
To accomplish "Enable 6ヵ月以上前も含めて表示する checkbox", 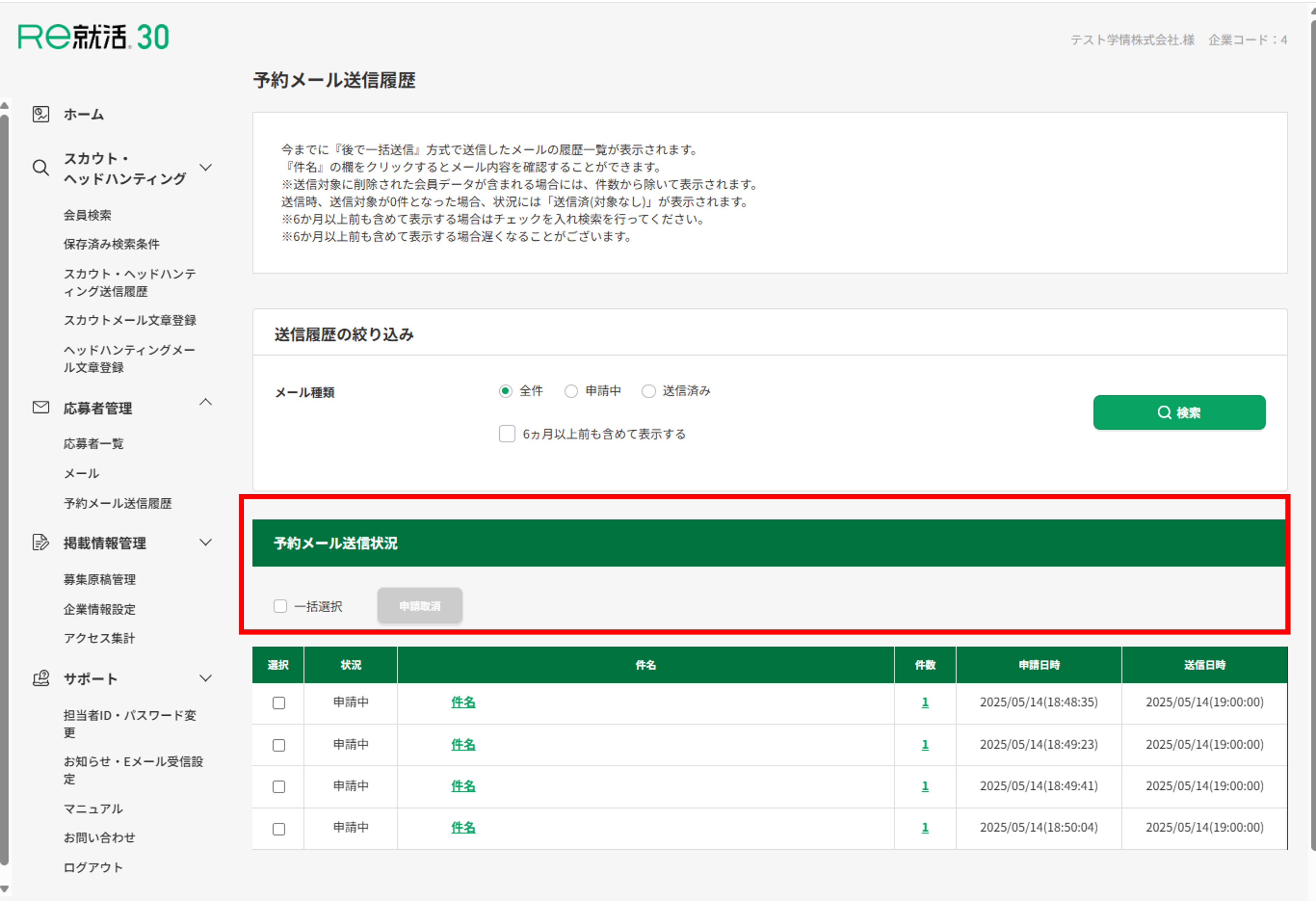I will click(507, 434).
